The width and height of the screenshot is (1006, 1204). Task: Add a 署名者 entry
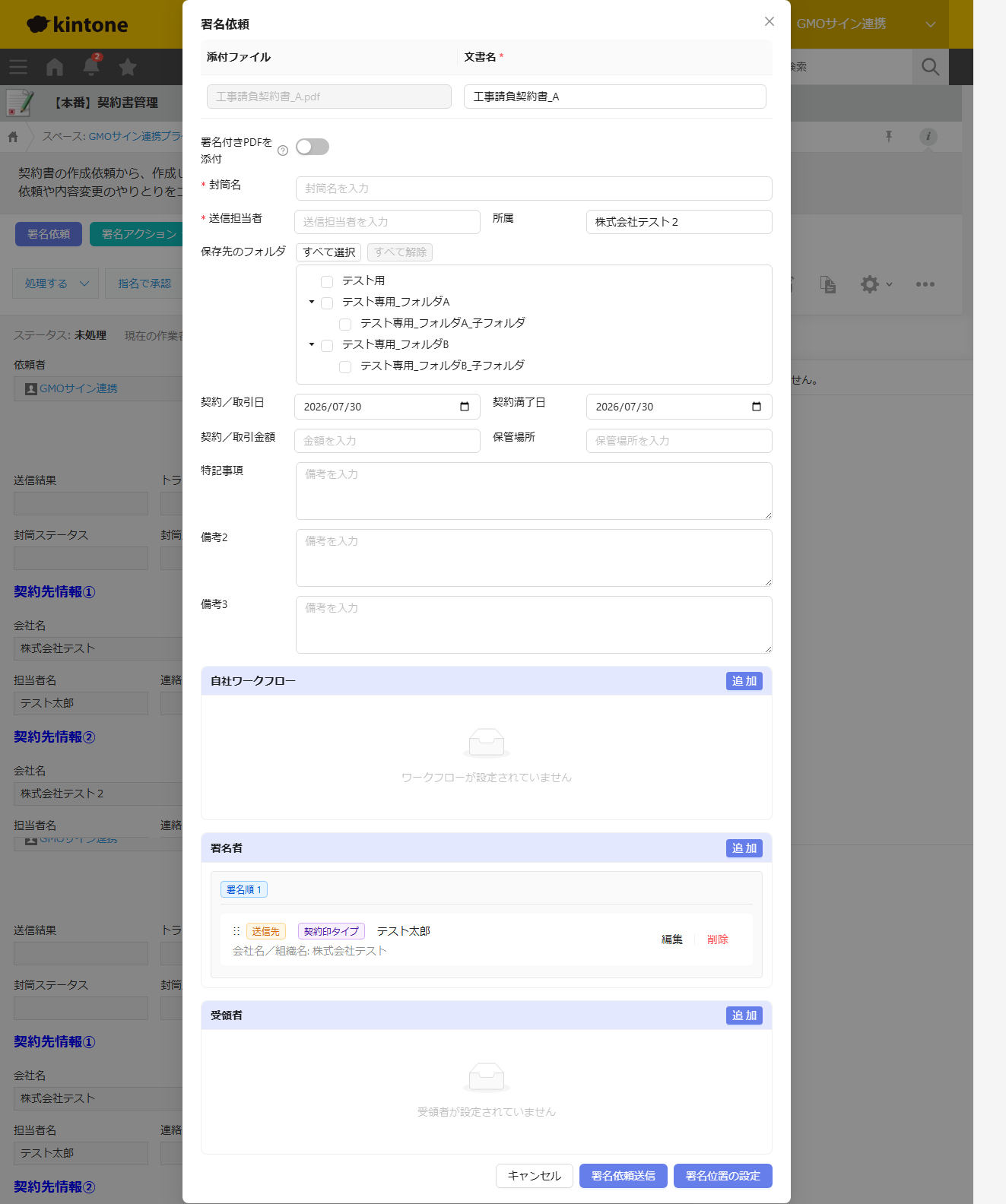(744, 848)
